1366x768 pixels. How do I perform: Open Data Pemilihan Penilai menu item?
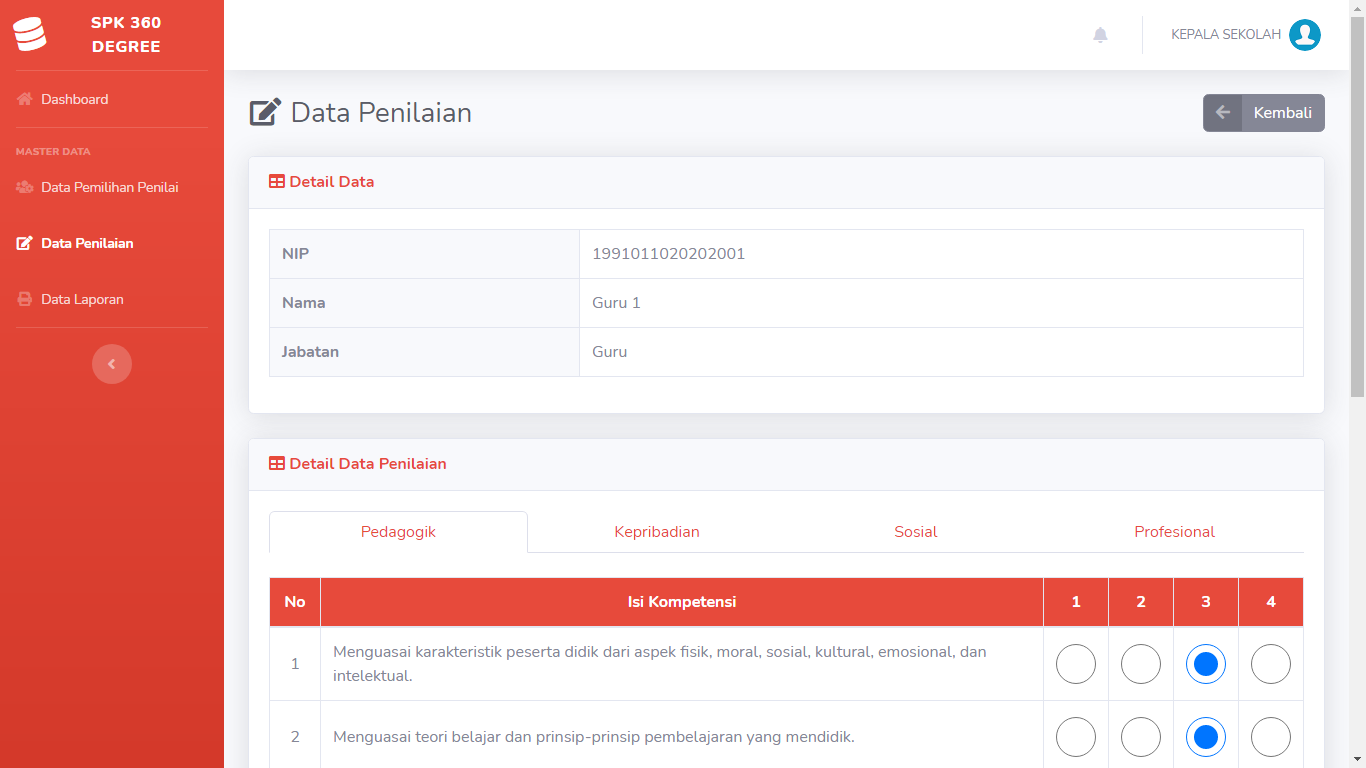112,187
